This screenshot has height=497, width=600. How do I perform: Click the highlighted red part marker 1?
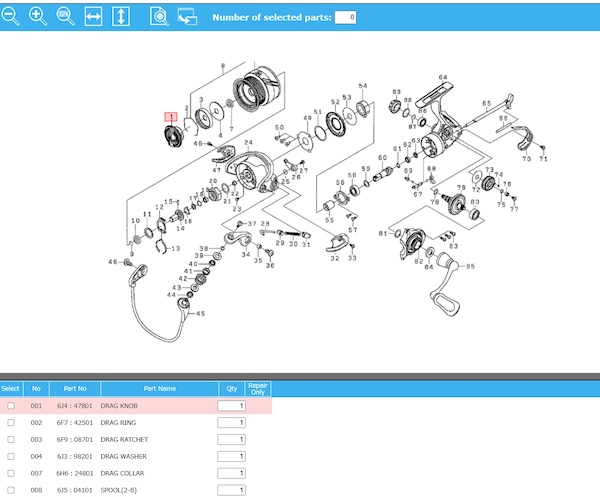click(x=171, y=117)
